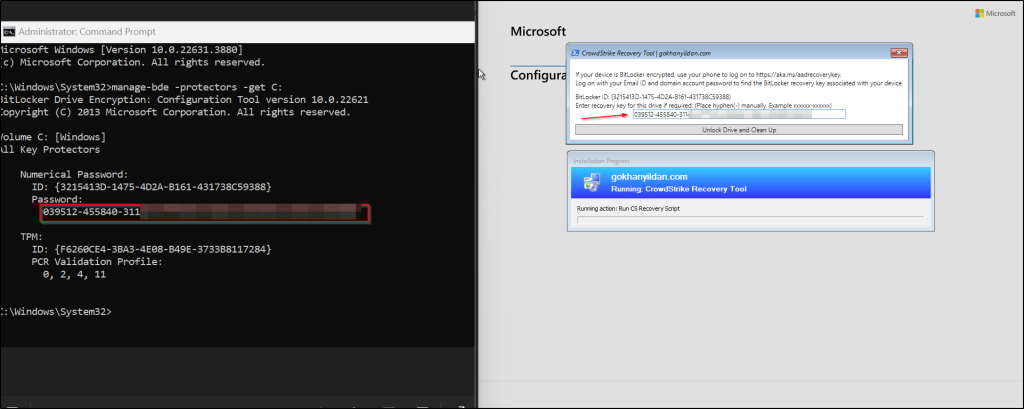Click the Log on with your Email ID line

739,84
